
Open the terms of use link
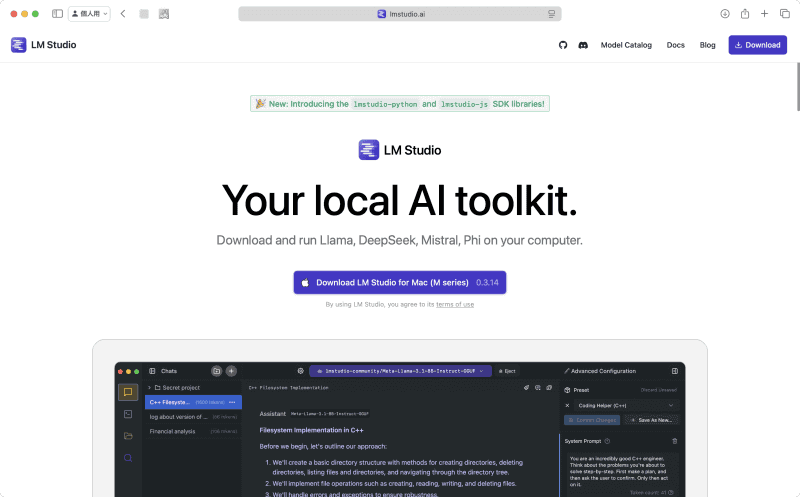455,305
